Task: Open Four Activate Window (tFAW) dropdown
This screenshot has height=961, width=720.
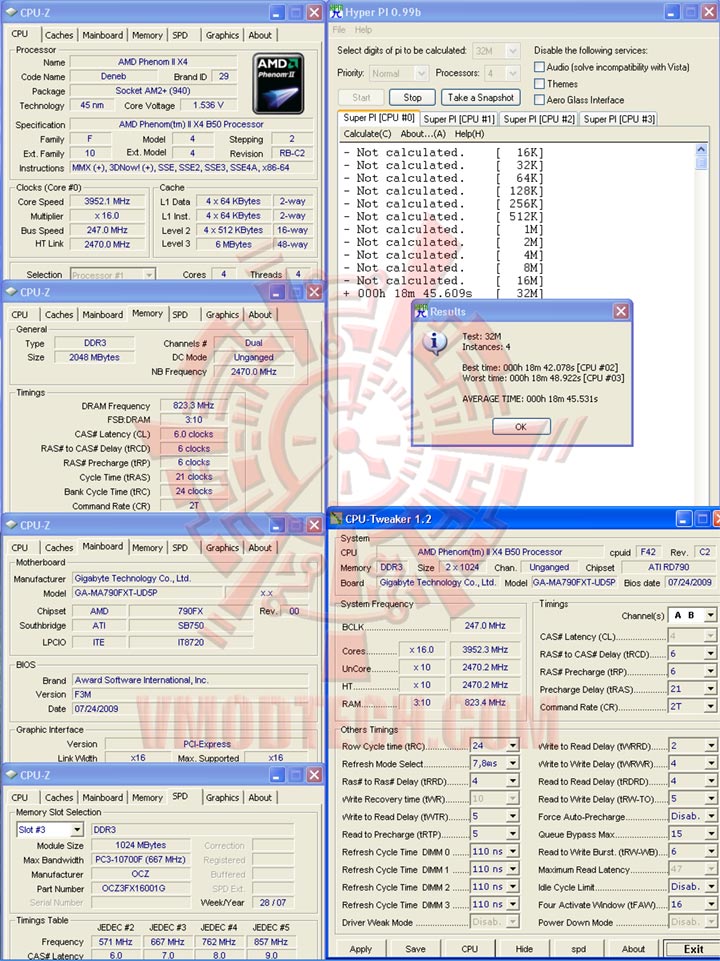Action: pyautogui.click(x=710, y=904)
